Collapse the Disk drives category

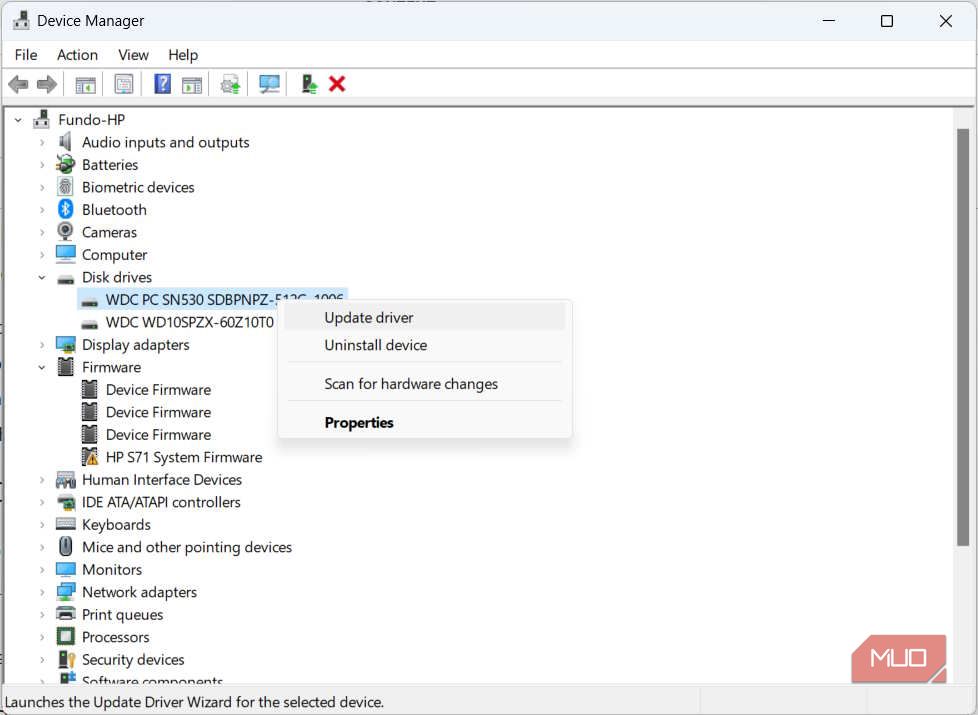(x=42, y=278)
